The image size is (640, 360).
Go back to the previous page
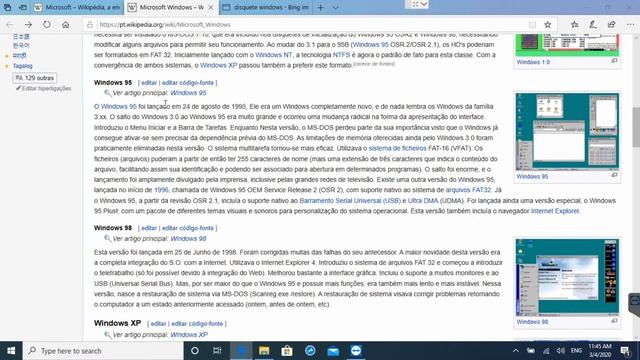coord(9,24)
